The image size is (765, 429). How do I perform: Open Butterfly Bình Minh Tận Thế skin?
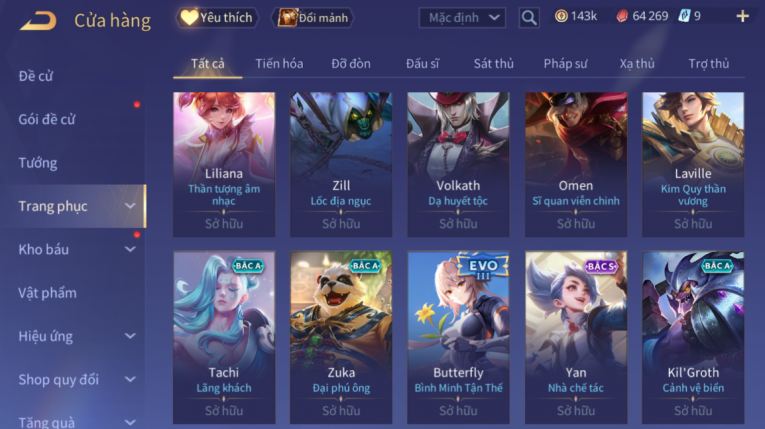[x=458, y=337]
